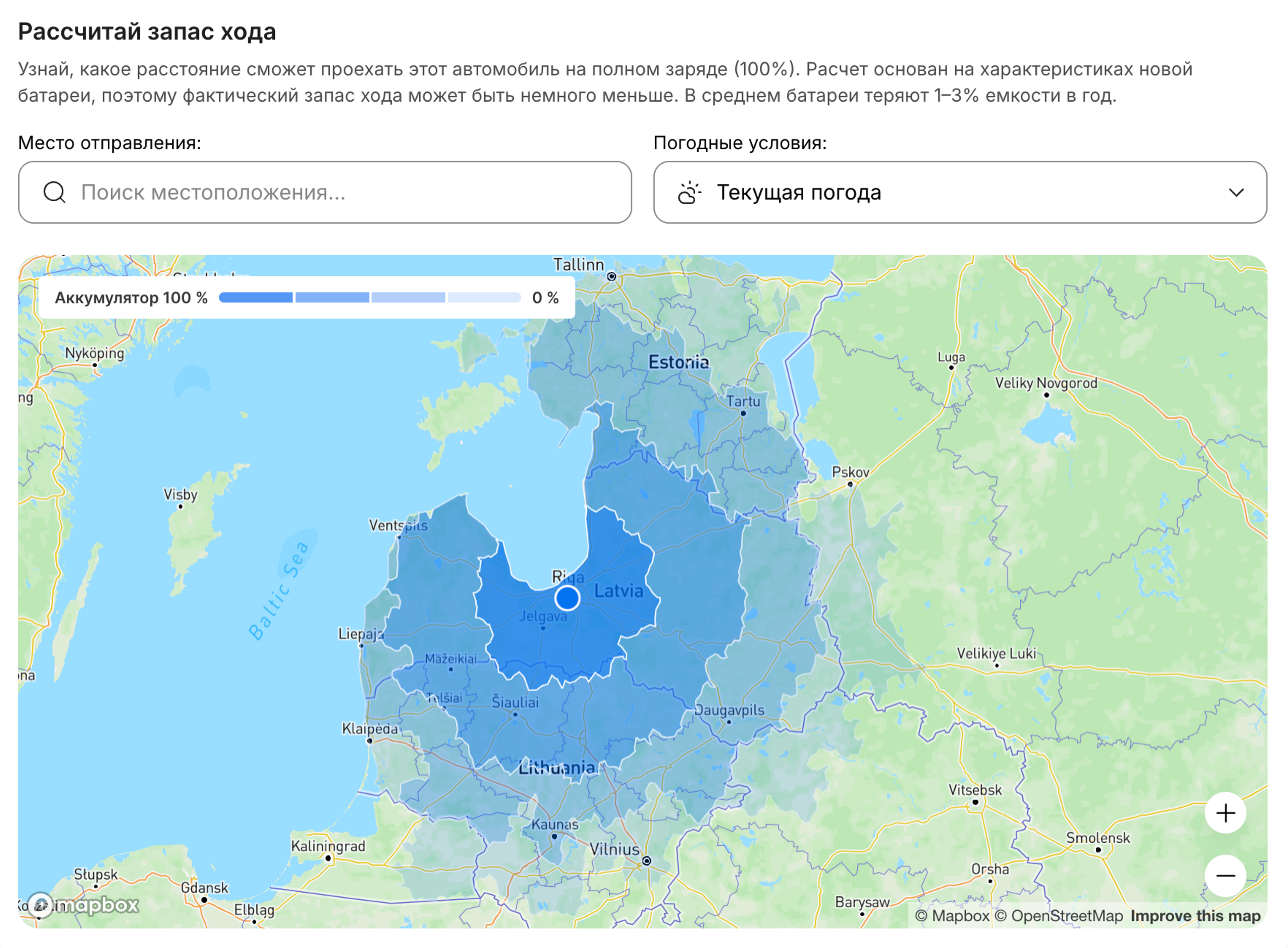Click the 'Ventspils' city label
The width and height of the screenshot is (1288, 948).
398,525
